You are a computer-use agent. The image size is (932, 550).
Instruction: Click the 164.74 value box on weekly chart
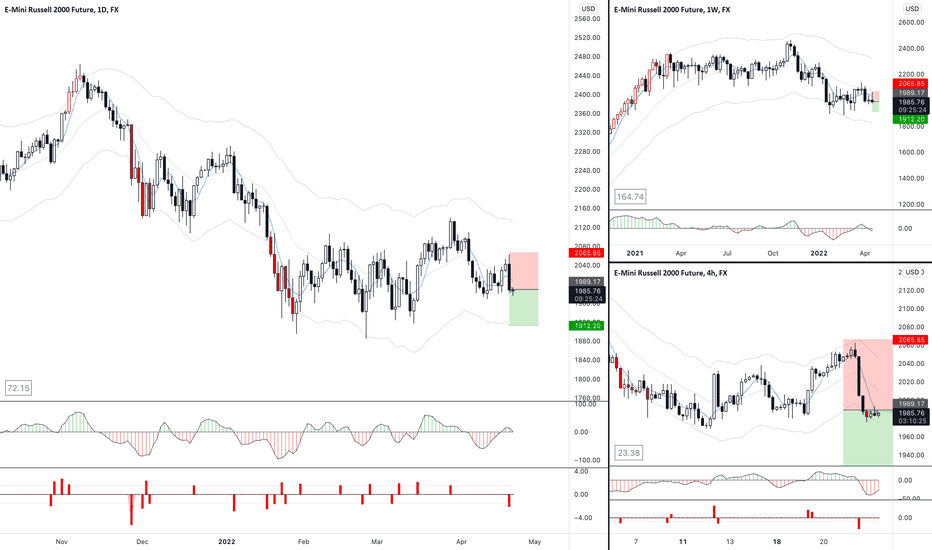pyautogui.click(x=630, y=197)
